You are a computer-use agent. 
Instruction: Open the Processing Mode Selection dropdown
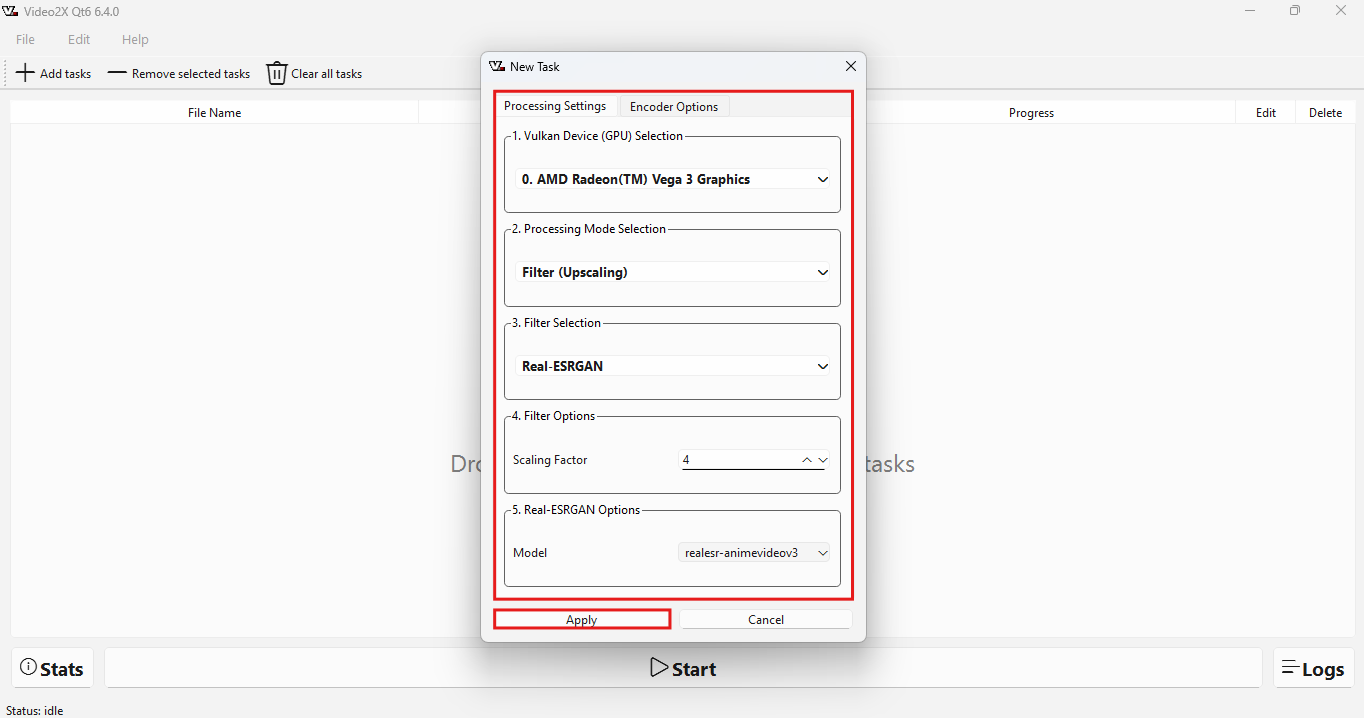(x=674, y=272)
